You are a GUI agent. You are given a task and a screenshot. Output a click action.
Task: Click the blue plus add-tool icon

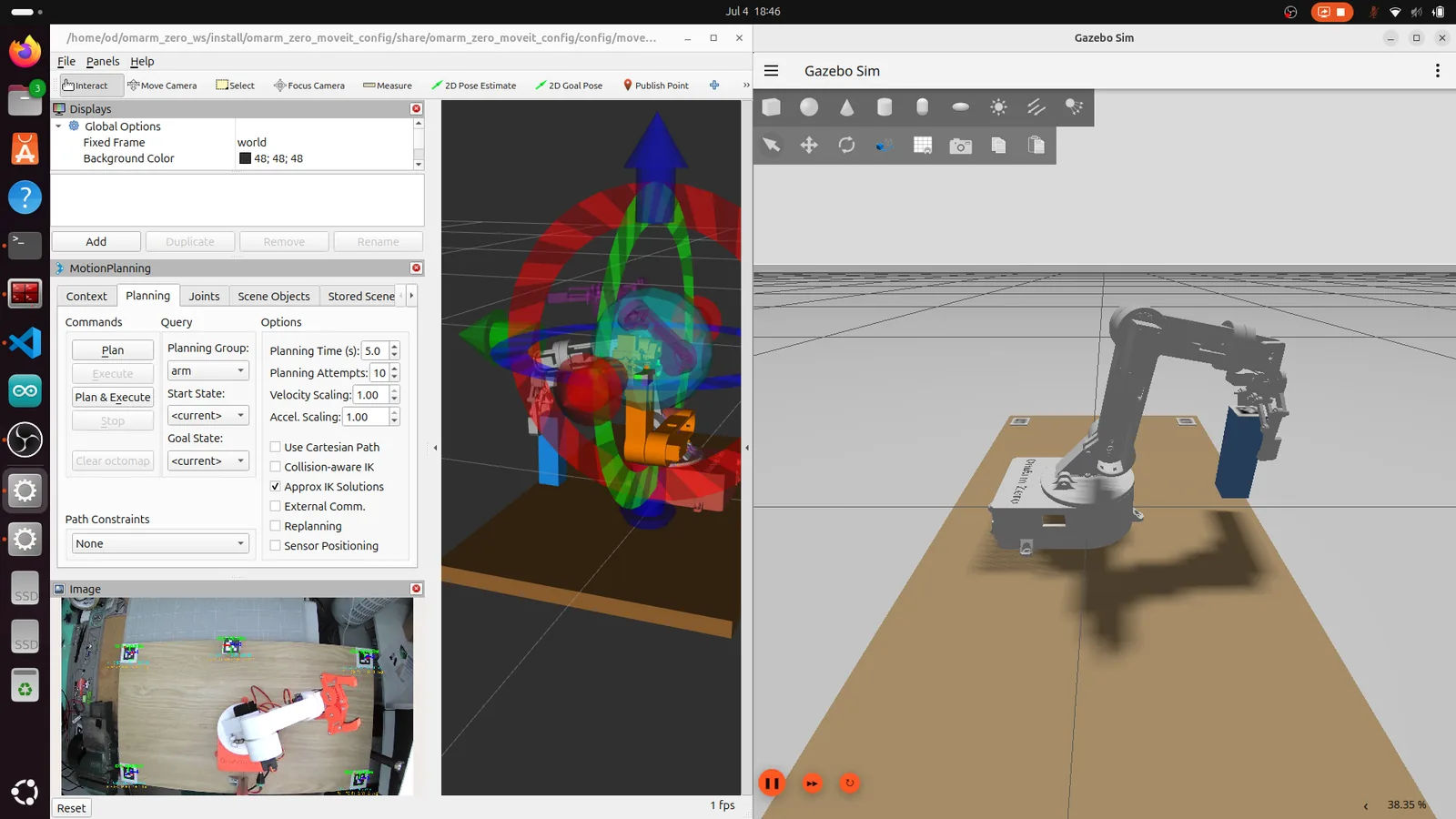click(714, 86)
